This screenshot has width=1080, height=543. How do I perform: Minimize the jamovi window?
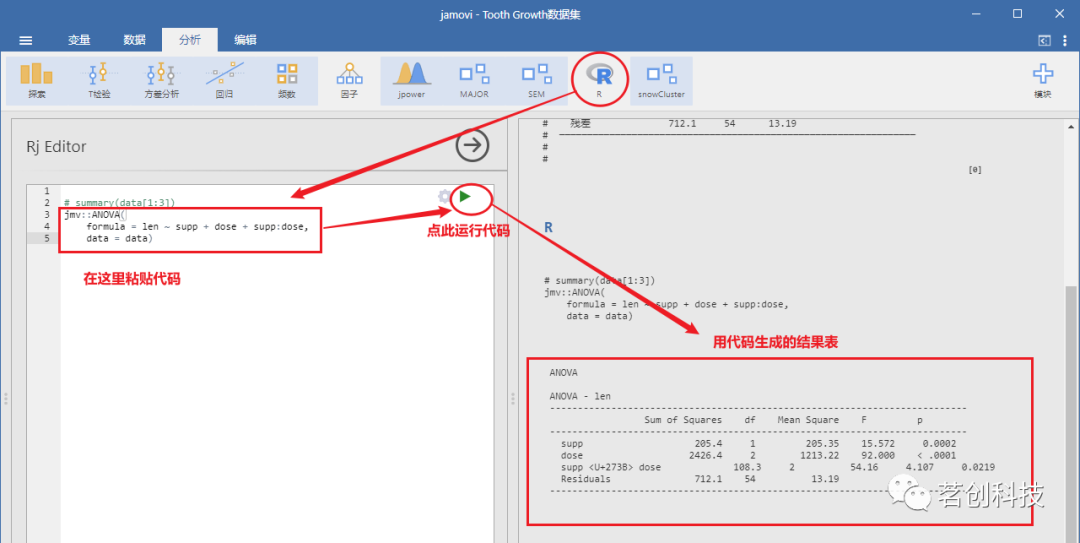click(975, 14)
